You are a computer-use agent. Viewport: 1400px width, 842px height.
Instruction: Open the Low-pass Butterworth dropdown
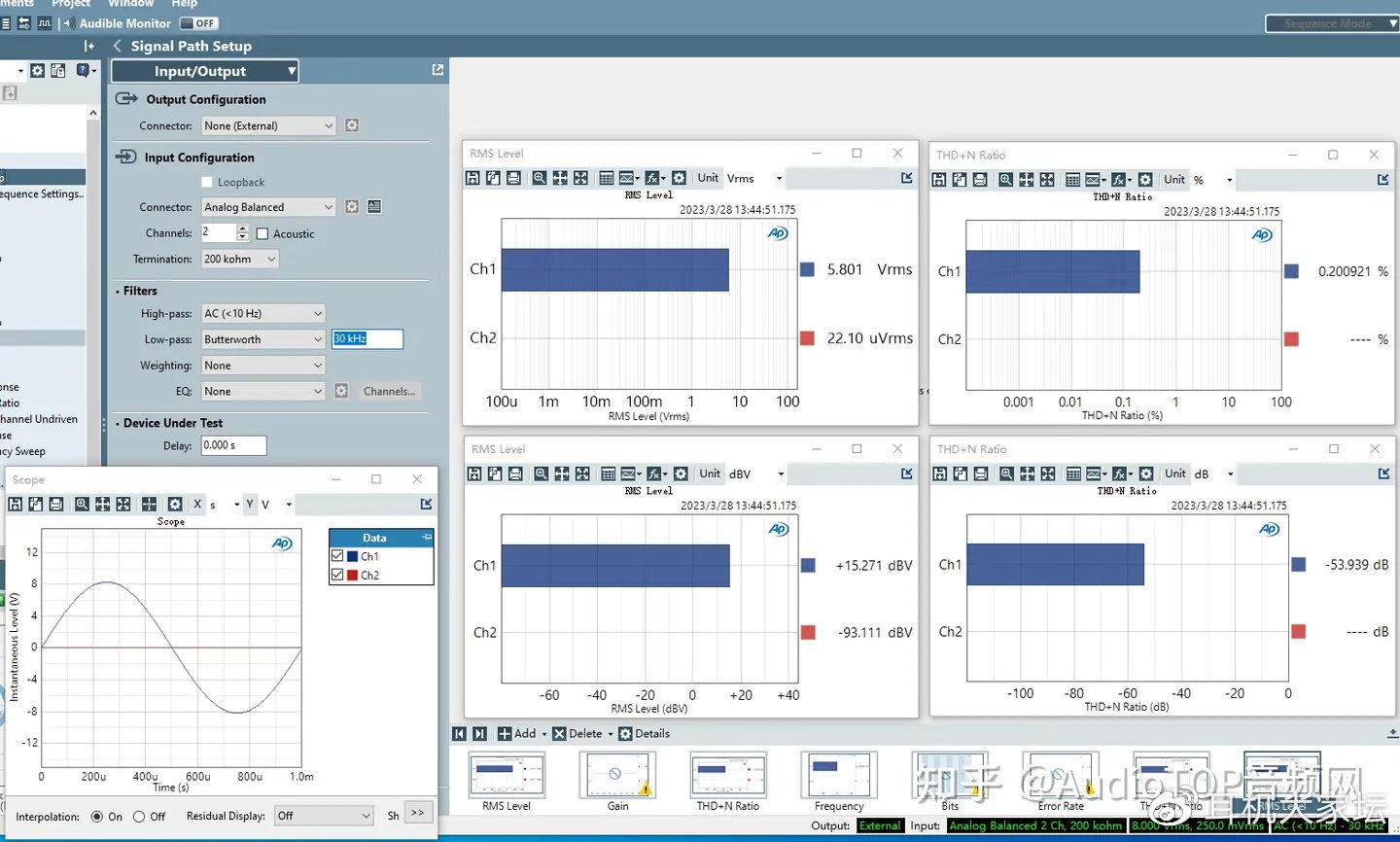point(262,339)
